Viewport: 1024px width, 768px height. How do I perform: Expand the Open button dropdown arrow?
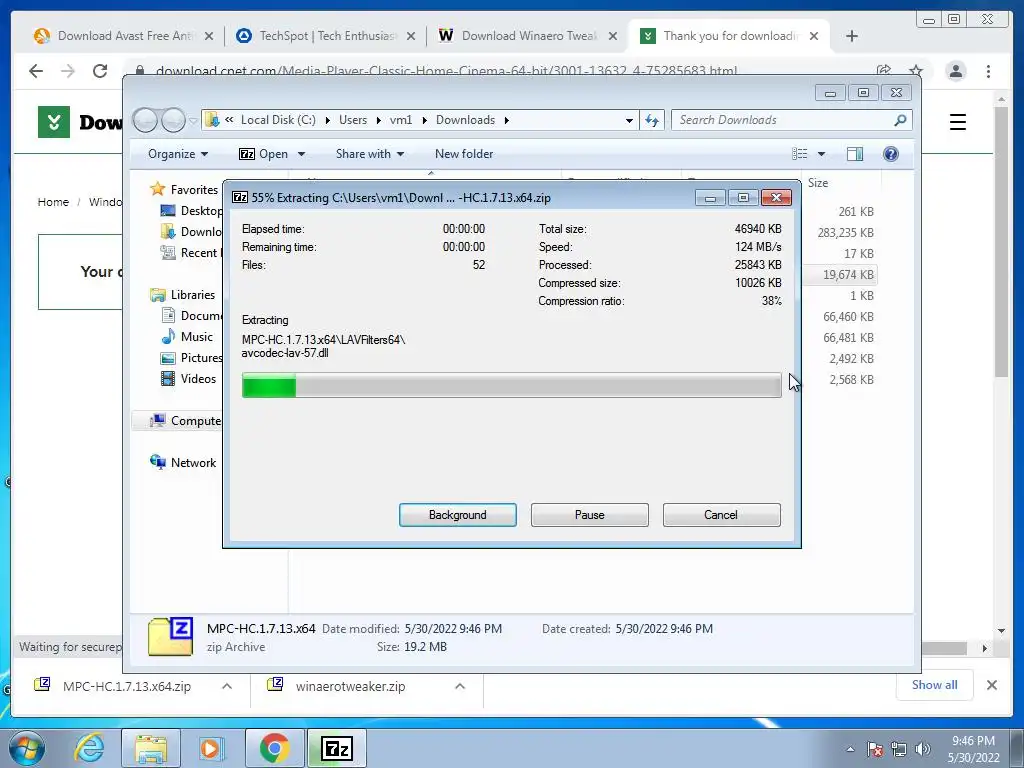pyautogui.click(x=301, y=154)
